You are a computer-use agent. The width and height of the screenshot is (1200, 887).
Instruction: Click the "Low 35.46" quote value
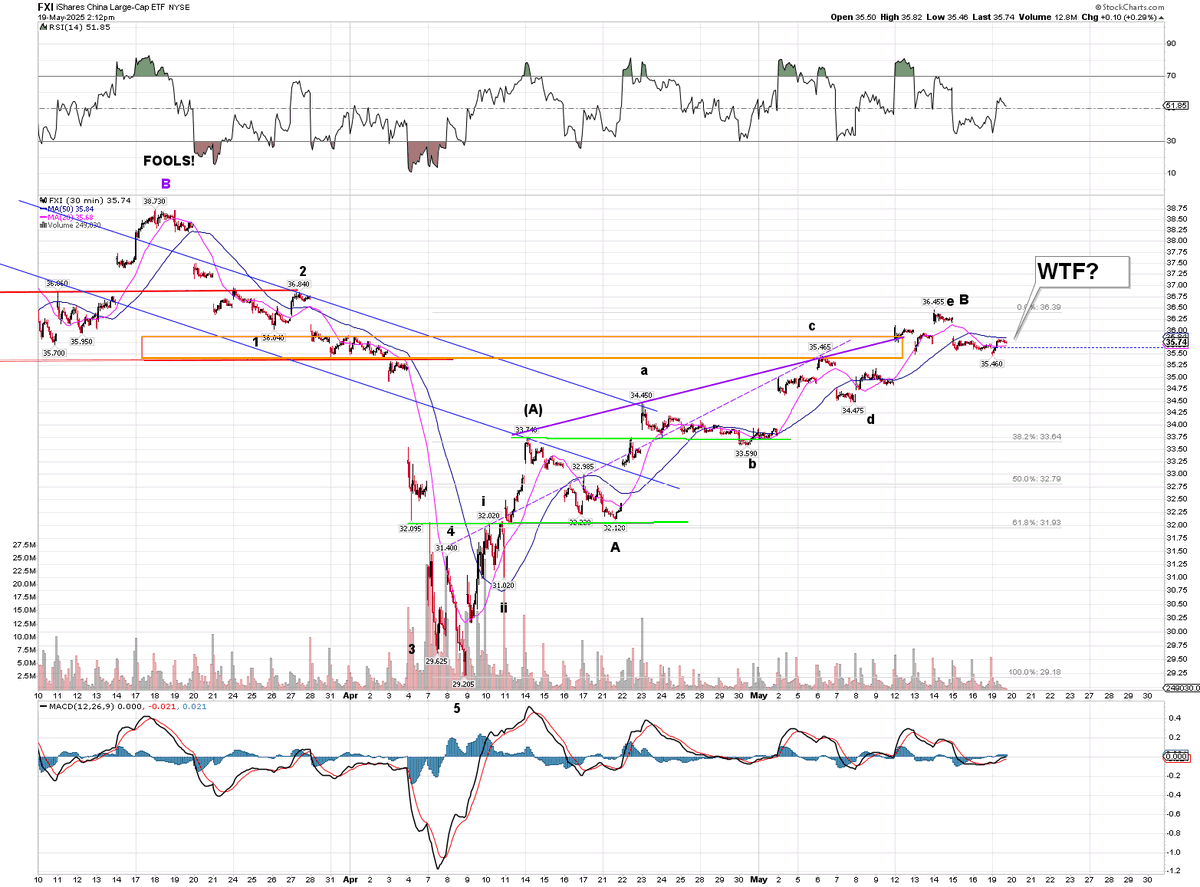946,17
